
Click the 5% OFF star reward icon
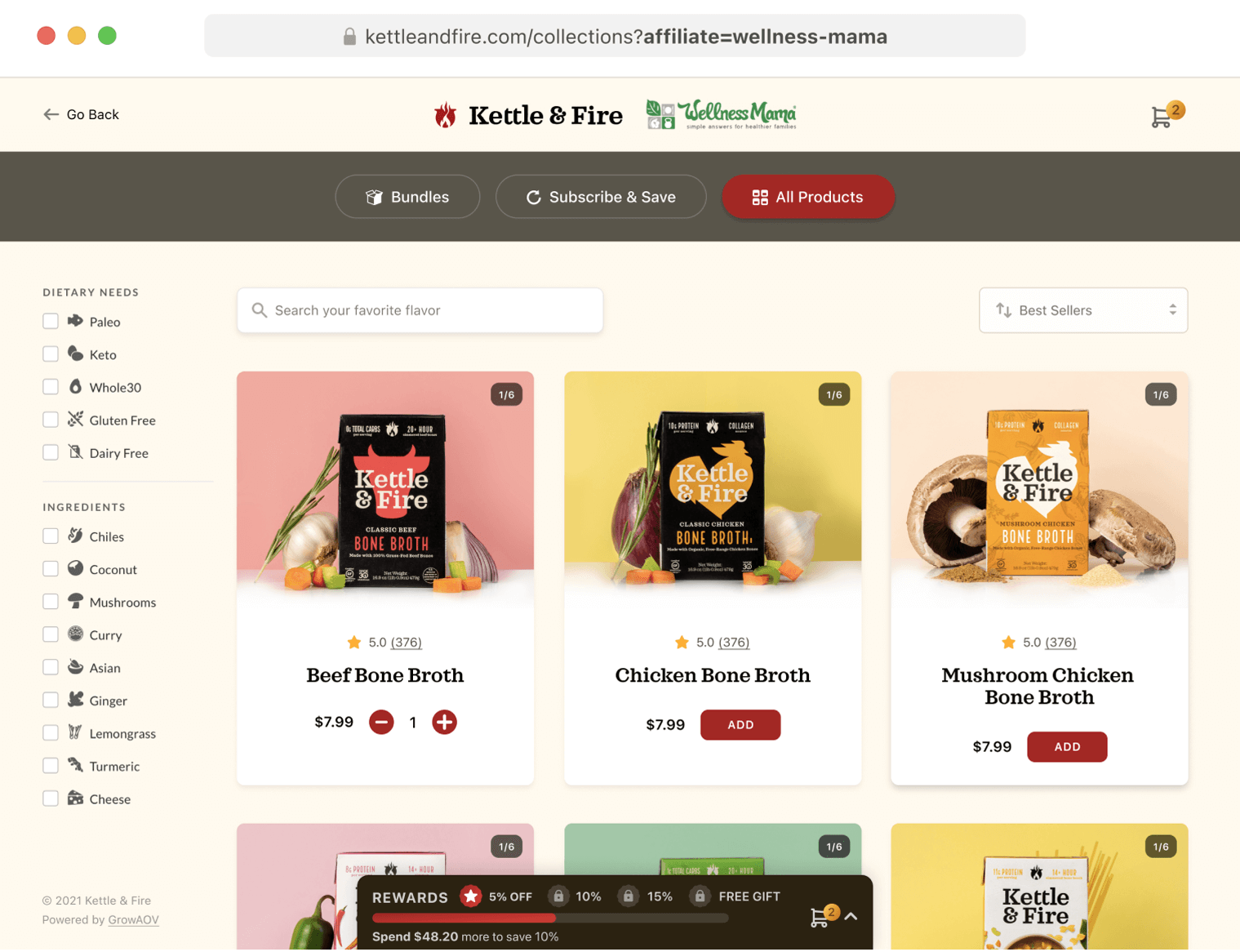471,896
